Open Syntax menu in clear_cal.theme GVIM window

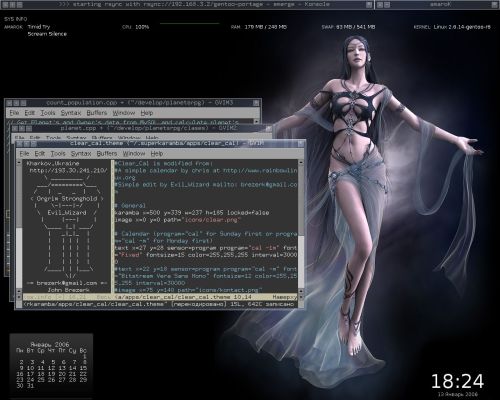tap(81, 154)
